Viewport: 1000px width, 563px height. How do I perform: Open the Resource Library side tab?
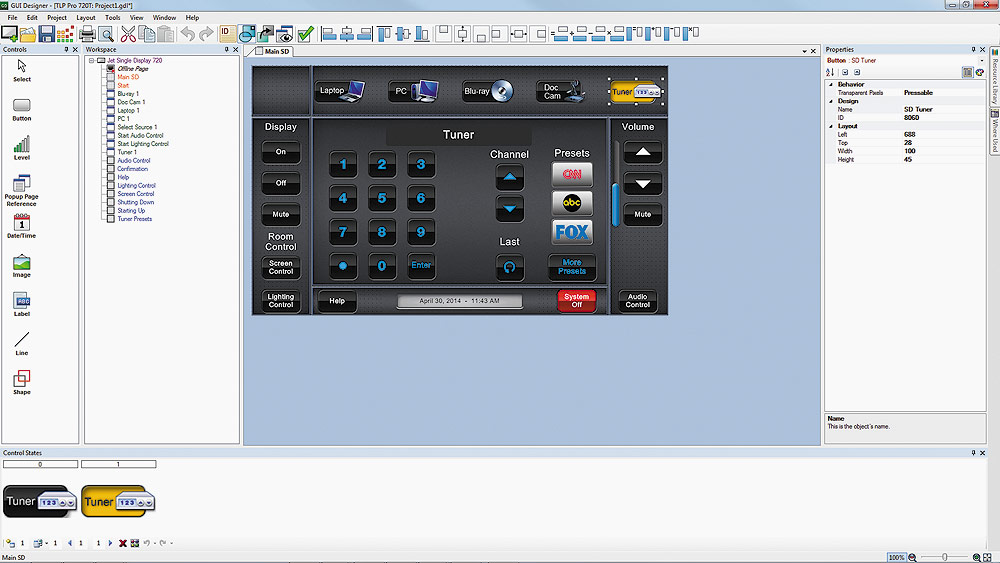994,77
